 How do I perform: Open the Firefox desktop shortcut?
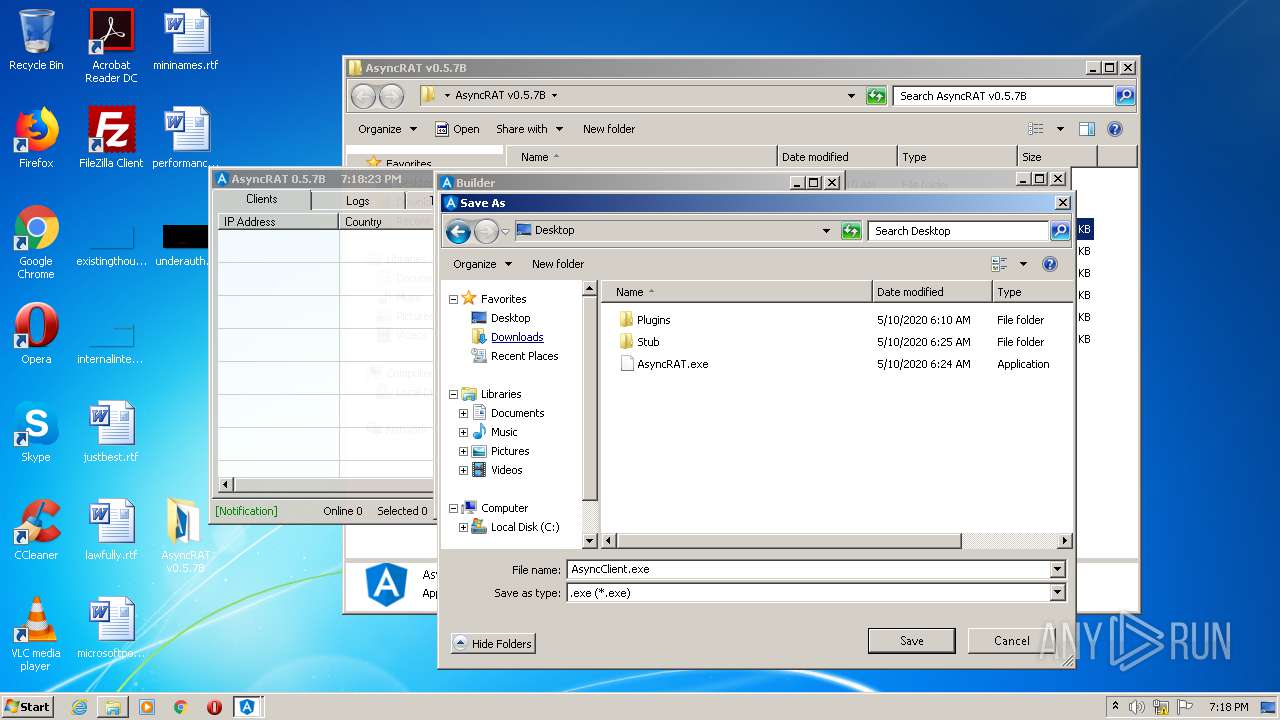pyautogui.click(x=36, y=138)
